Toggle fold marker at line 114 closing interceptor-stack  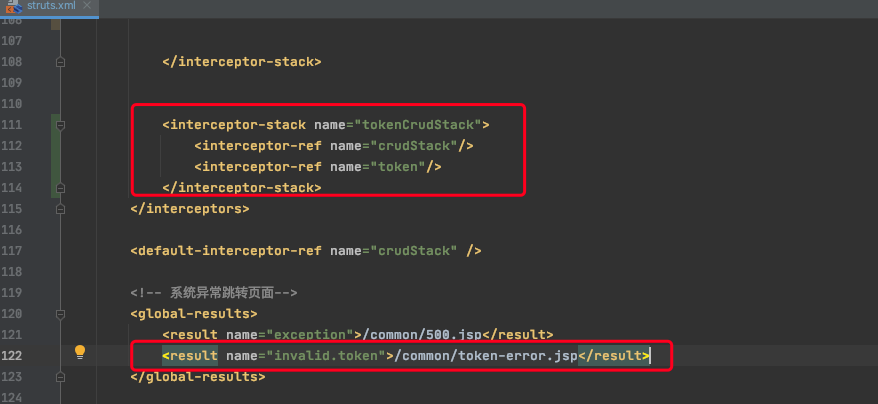tap(61, 188)
